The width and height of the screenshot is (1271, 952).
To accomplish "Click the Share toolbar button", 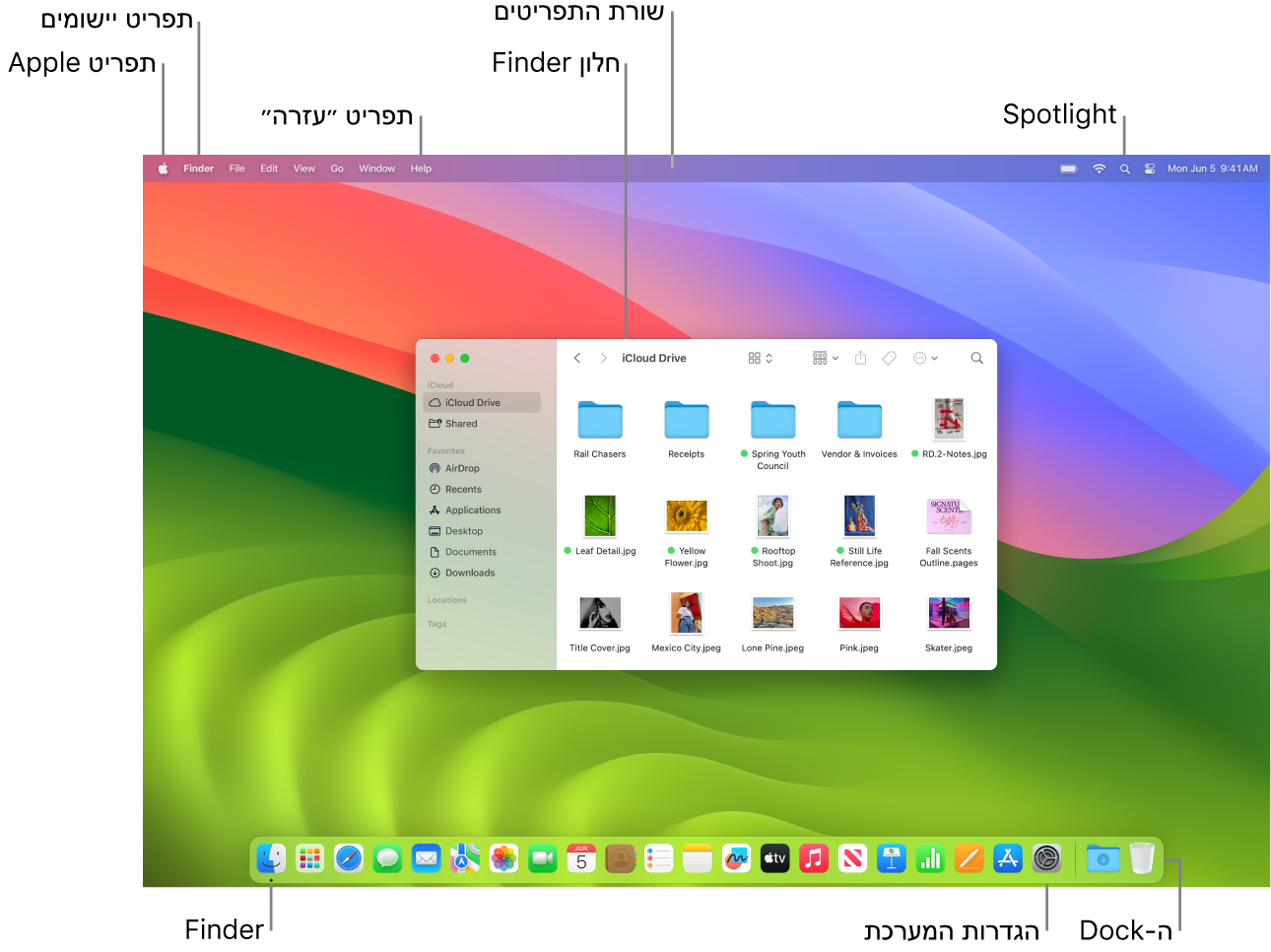I will 860,358.
